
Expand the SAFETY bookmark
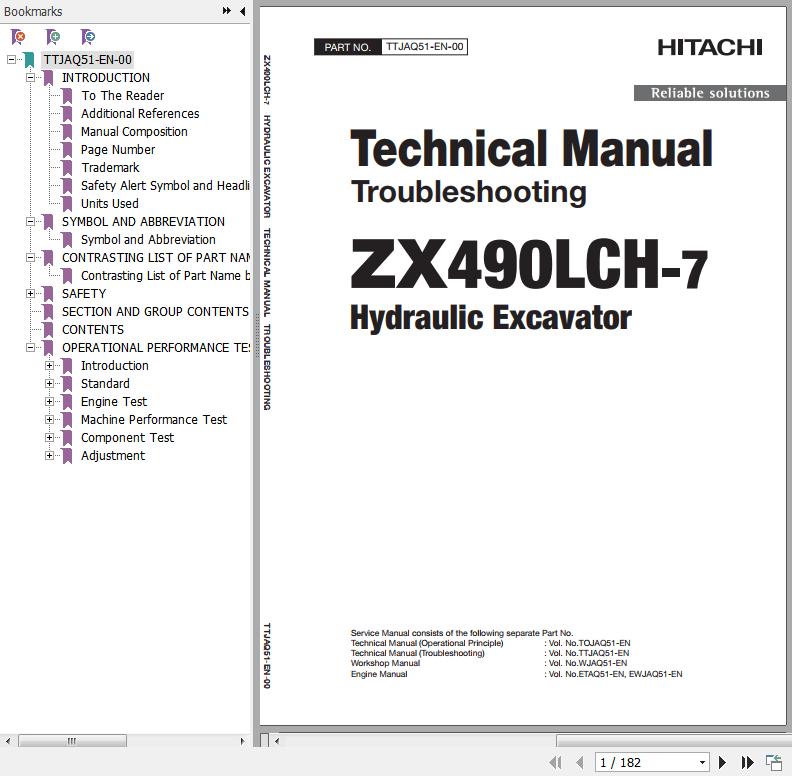click(x=30, y=294)
